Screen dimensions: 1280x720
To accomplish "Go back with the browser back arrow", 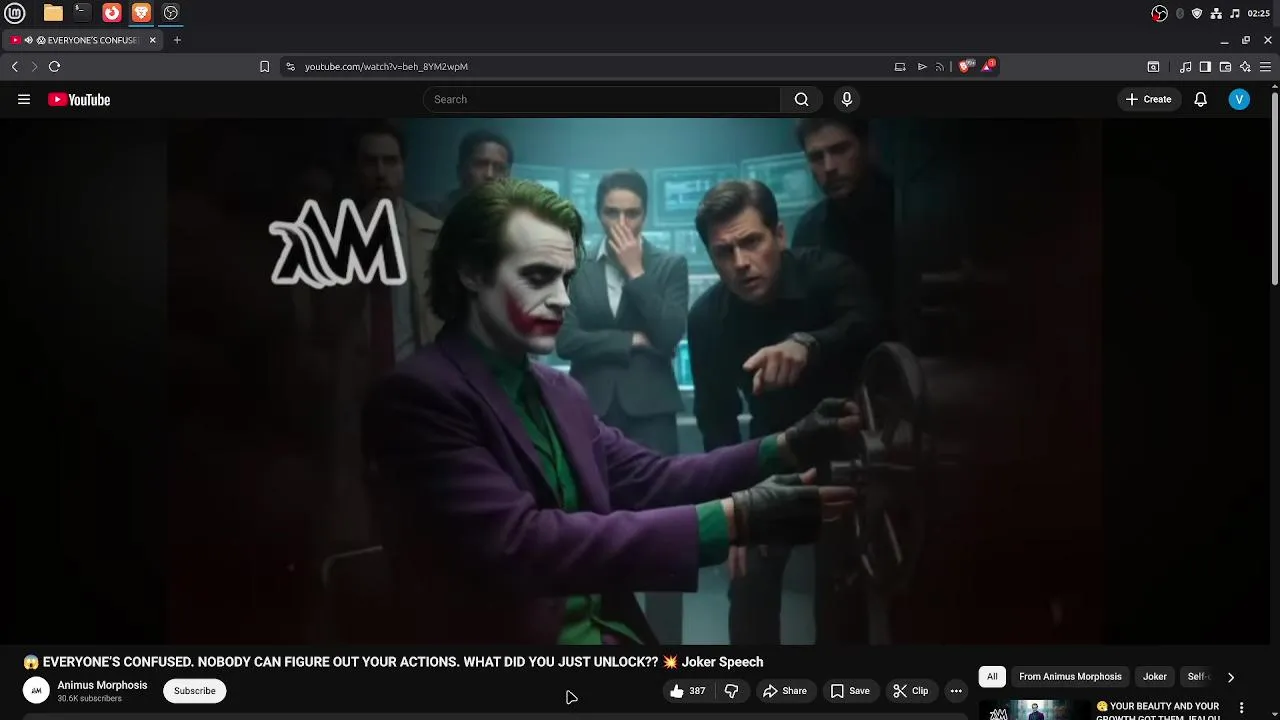I will (x=15, y=66).
